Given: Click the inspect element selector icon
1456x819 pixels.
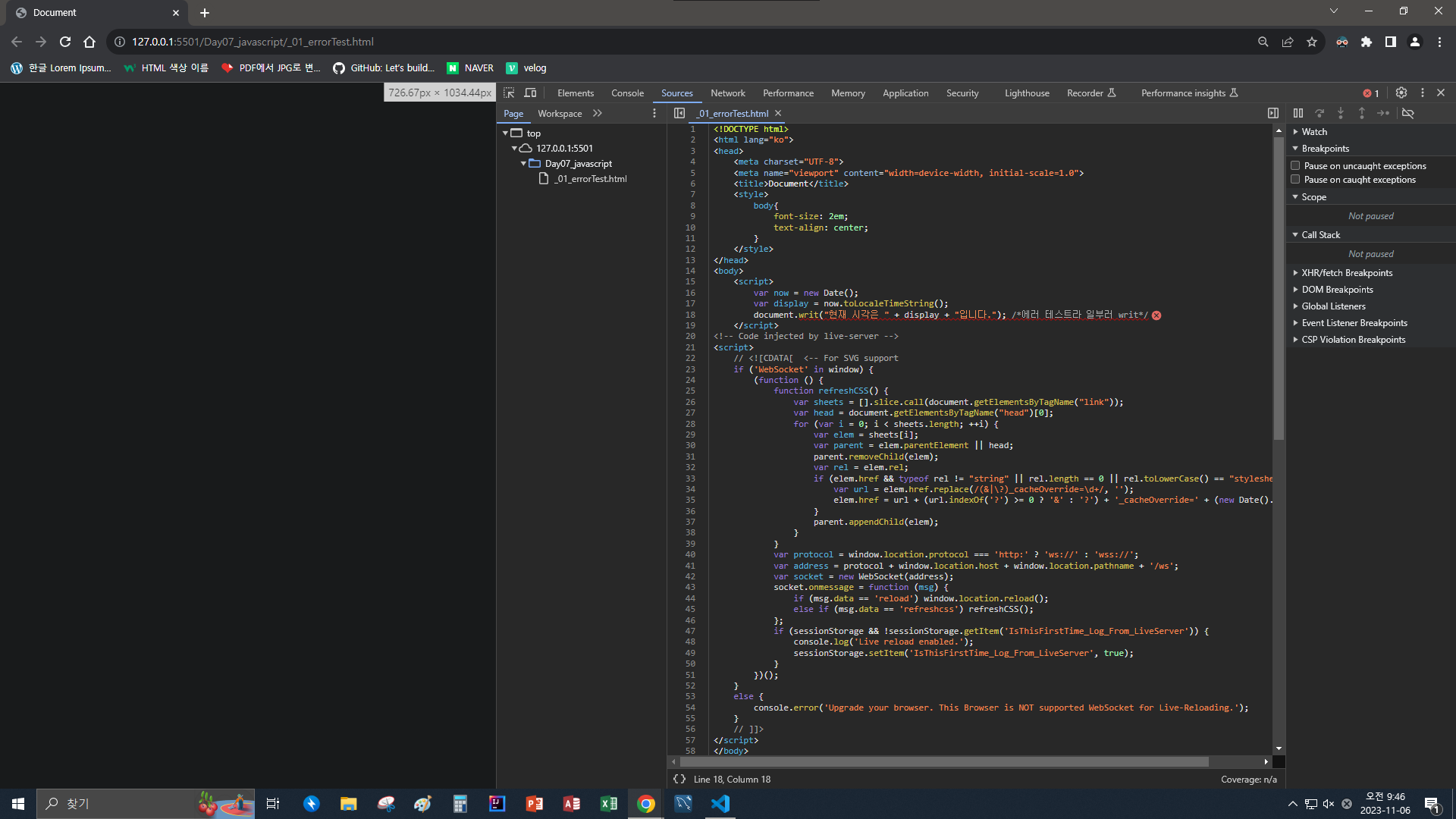Looking at the screenshot, I should pos(509,93).
